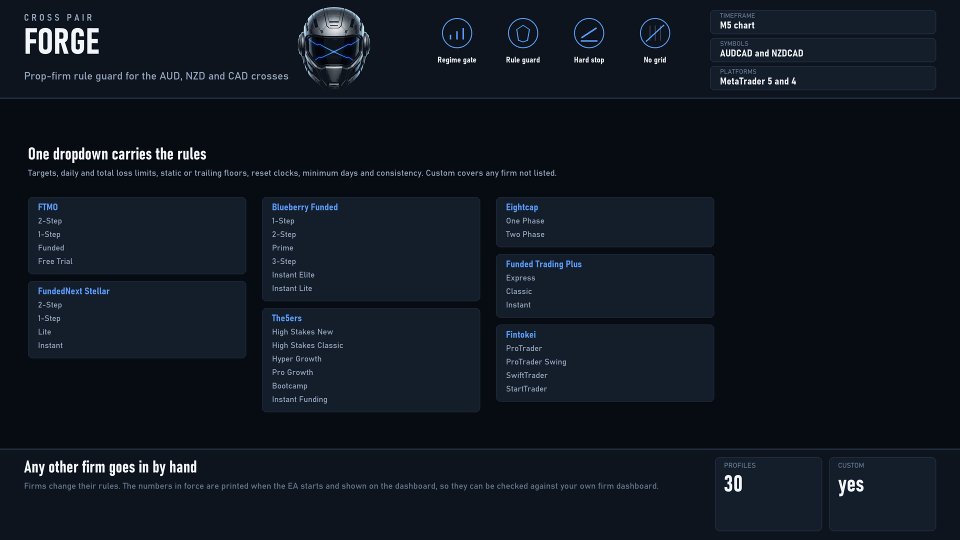Select '1-Step' under FTMO
The image size is (960, 540).
(x=49, y=234)
